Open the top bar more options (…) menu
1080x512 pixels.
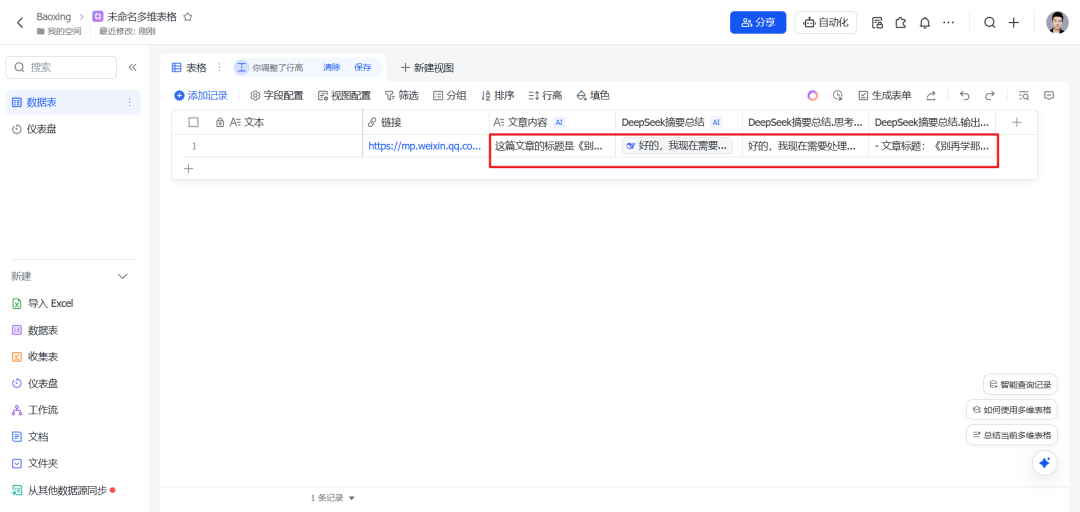948,23
